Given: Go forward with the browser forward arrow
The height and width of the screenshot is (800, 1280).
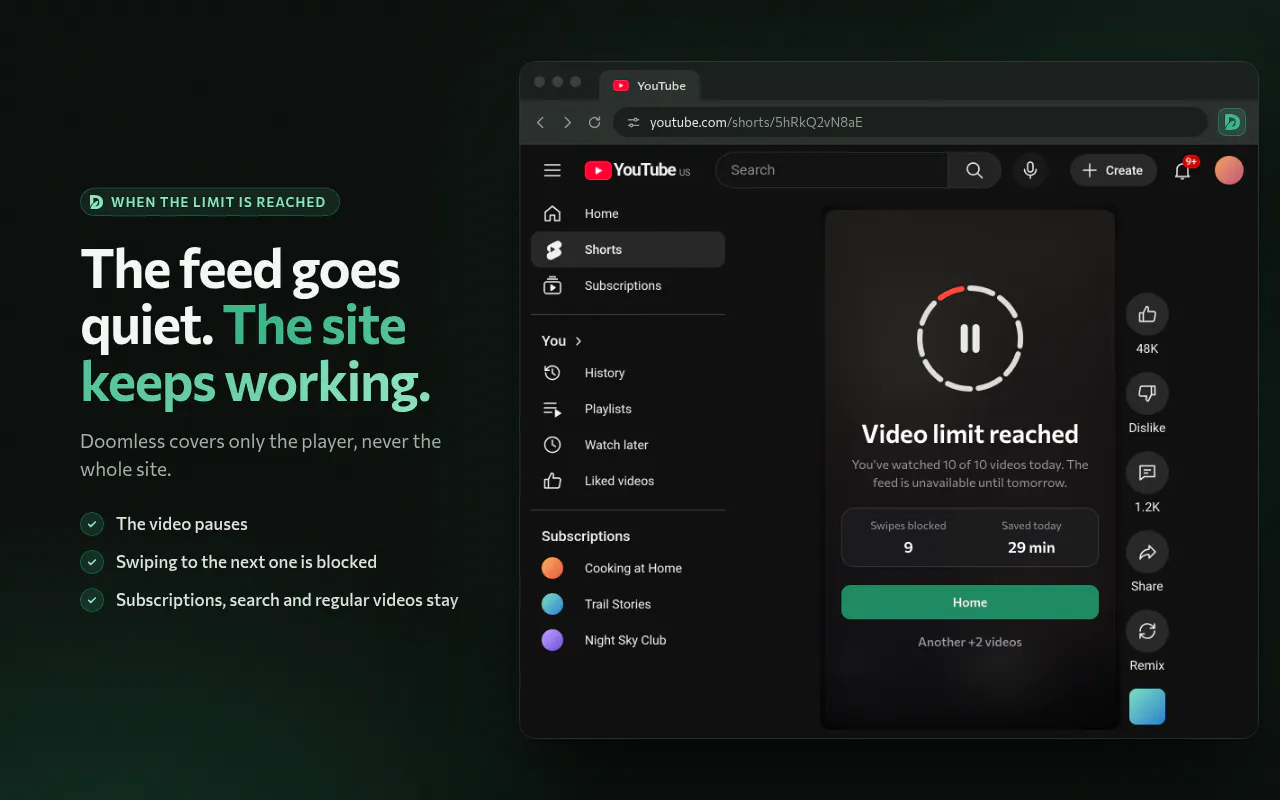Looking at the screenshot, I should point(567,122).
